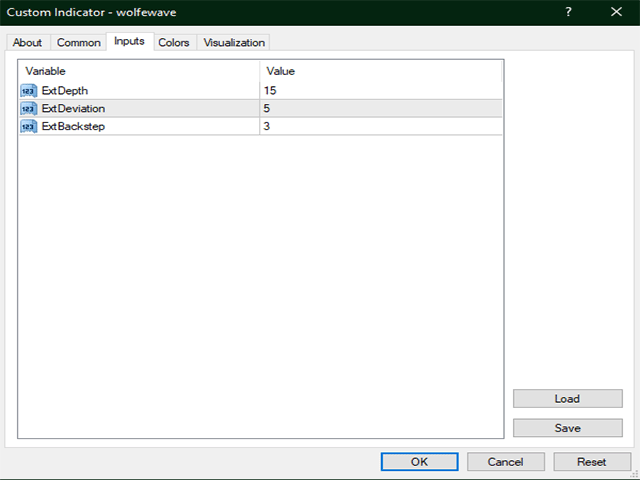Viewport: 640px width, 480px height.
Task: Select the Inputs tab
Action: tap(129, 41)
